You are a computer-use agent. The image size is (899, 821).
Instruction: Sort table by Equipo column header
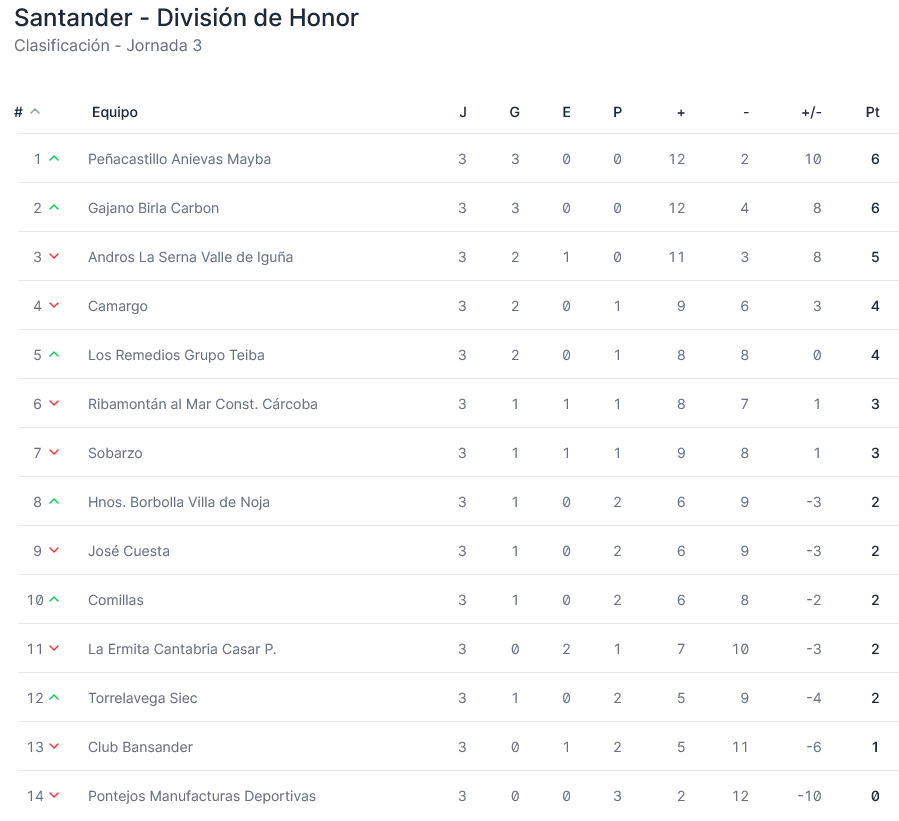coord(115,112)
